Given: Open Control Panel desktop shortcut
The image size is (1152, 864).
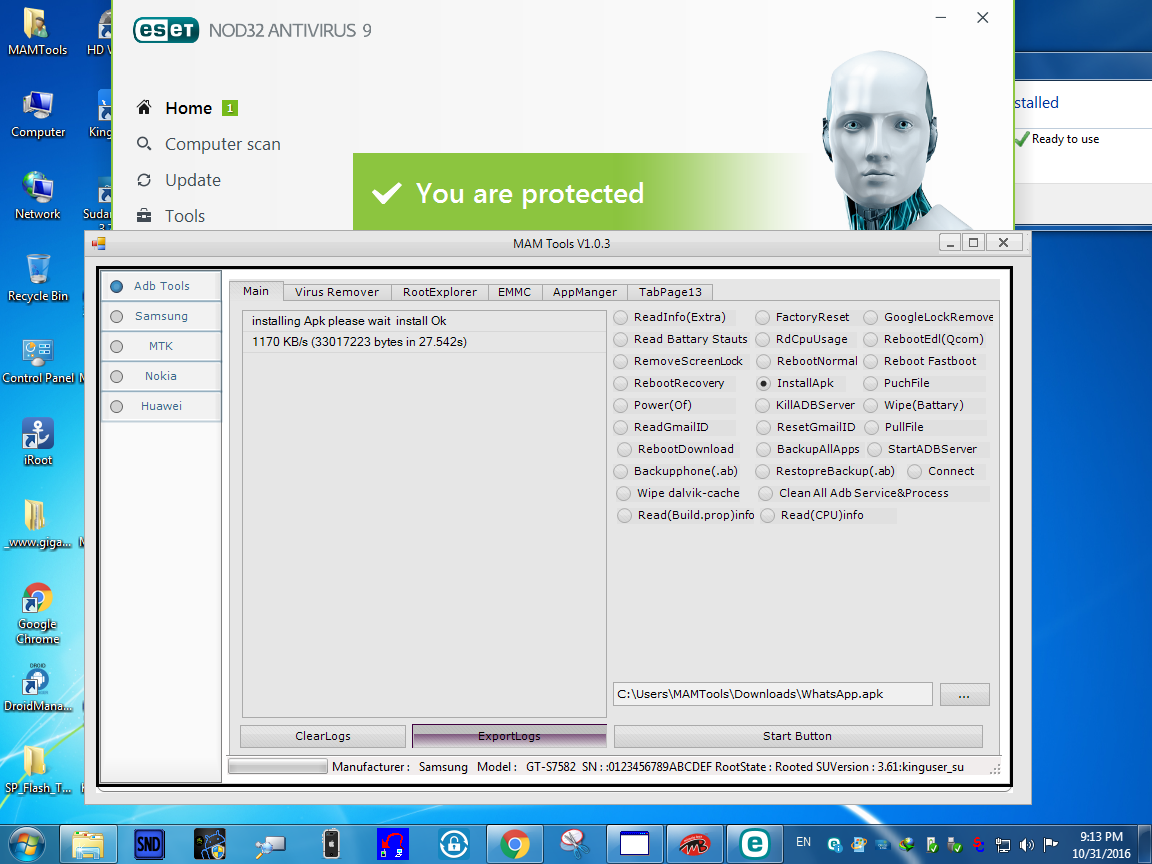Looking at the screenshot, I should 40,360.
